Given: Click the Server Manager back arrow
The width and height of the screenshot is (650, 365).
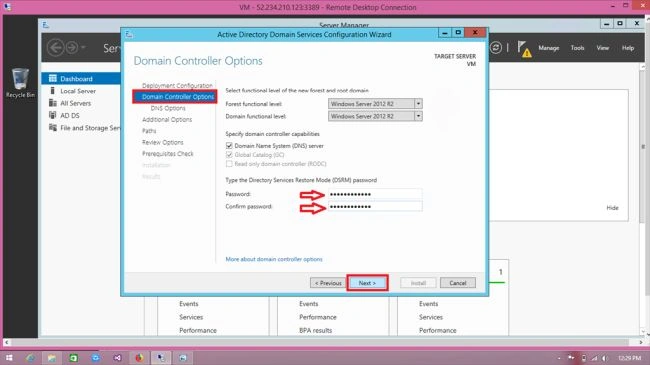Looking at the screenshot, I should point(56,48).
